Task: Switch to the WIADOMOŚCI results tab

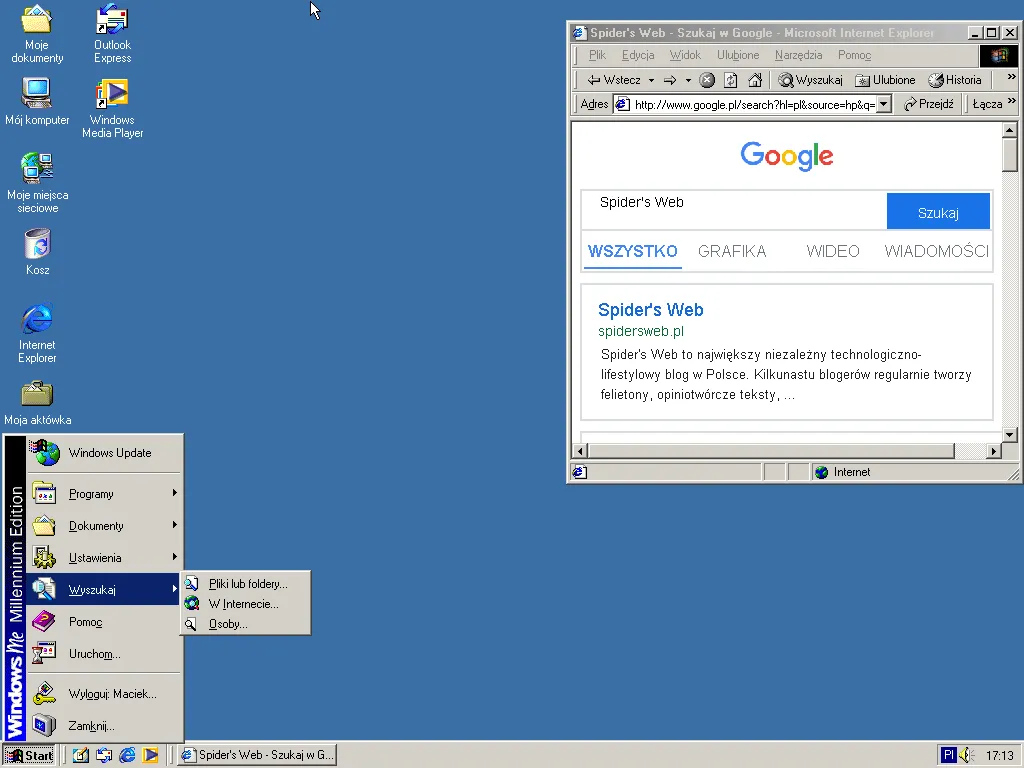Action: coord(936,251)
